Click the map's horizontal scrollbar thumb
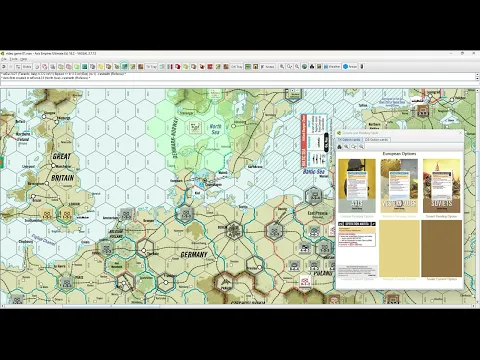This screenshot has height=360, width=480. coord(111,306)
